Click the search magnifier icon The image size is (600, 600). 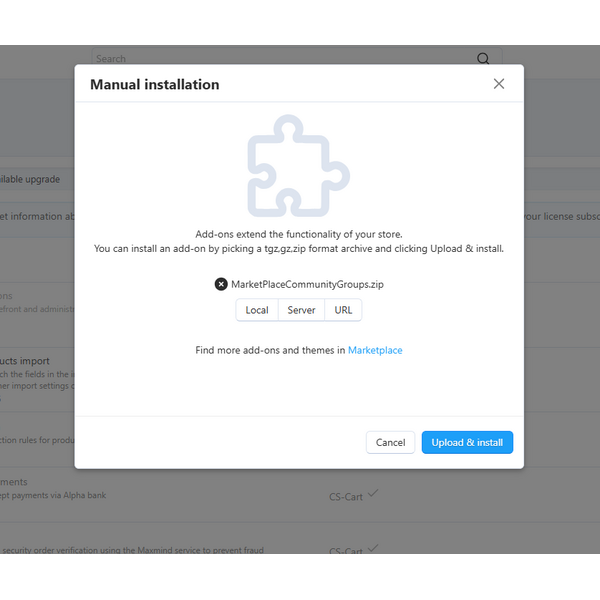[x=484, y=59]
